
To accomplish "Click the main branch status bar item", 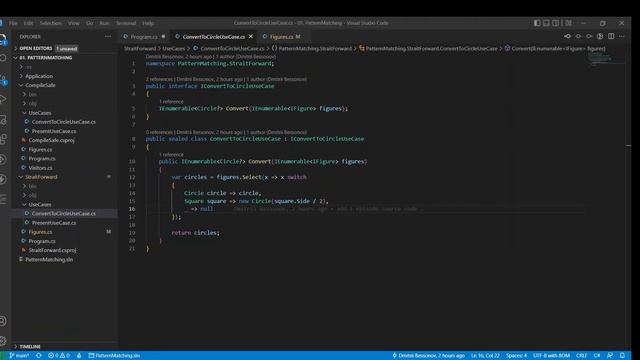I will [x=19, y=356].
